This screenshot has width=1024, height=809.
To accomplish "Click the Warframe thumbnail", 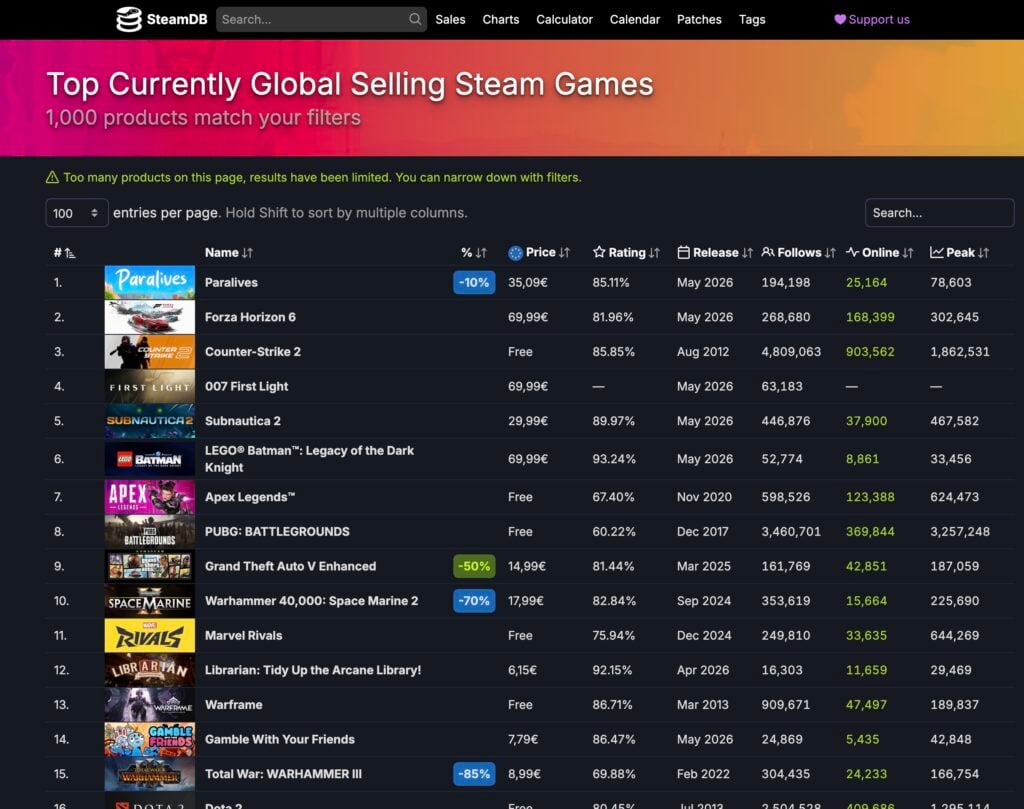I will coord(150,705).
